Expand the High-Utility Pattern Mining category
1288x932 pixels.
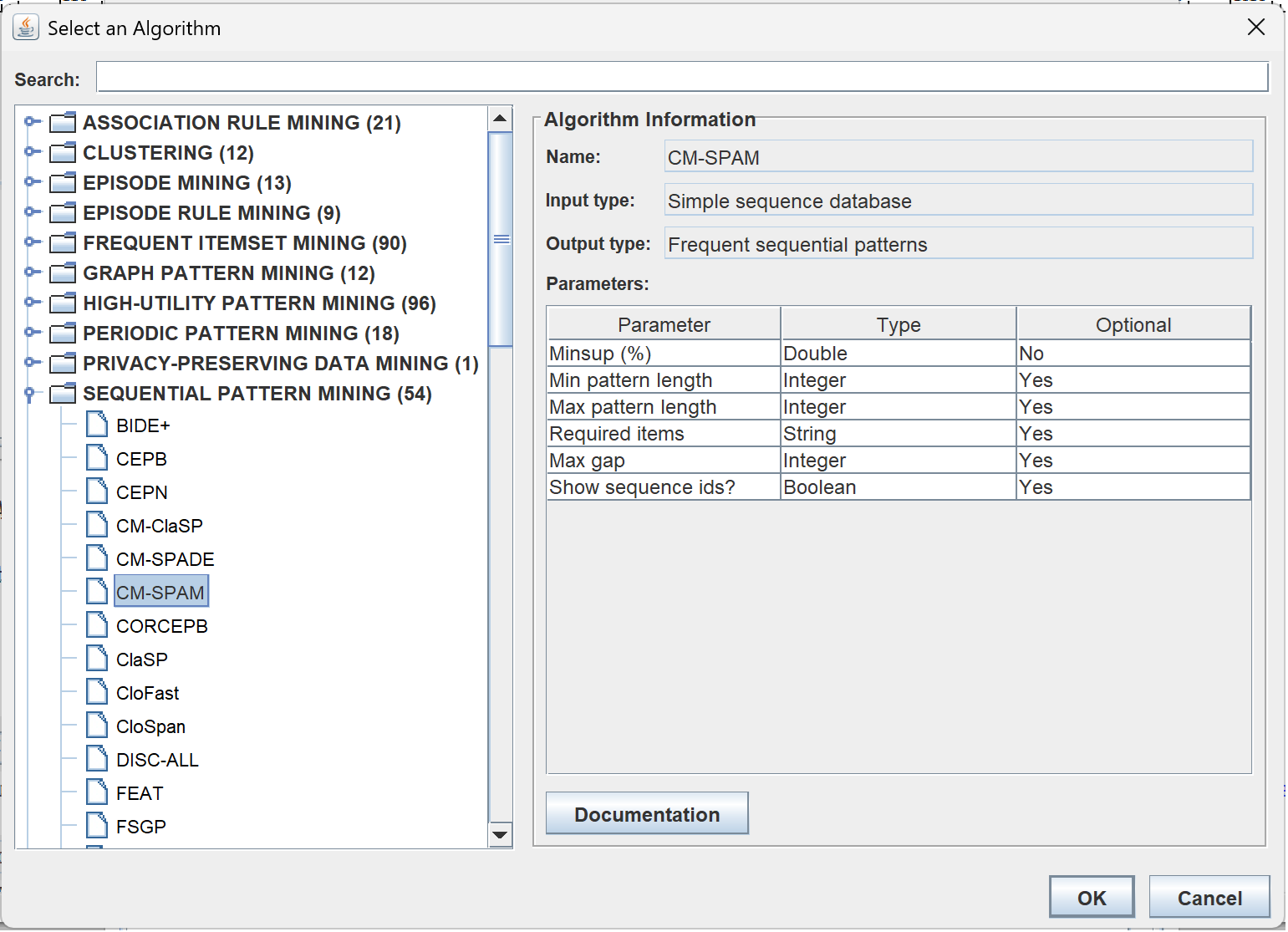(x=32, y=303)
